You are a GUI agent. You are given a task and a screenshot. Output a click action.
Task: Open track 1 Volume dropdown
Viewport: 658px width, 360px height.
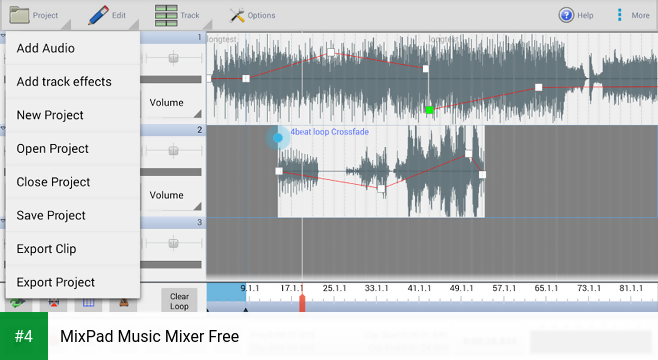click(172, 104)
